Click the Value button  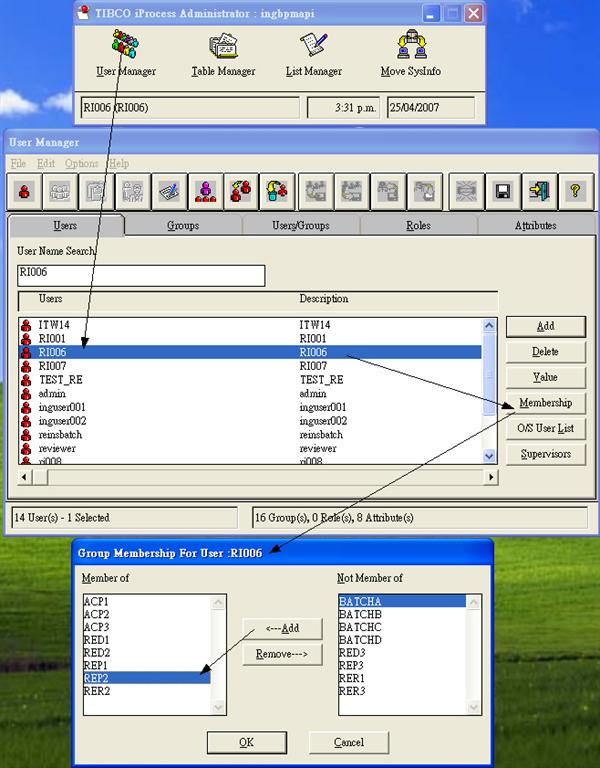[546, 377]
